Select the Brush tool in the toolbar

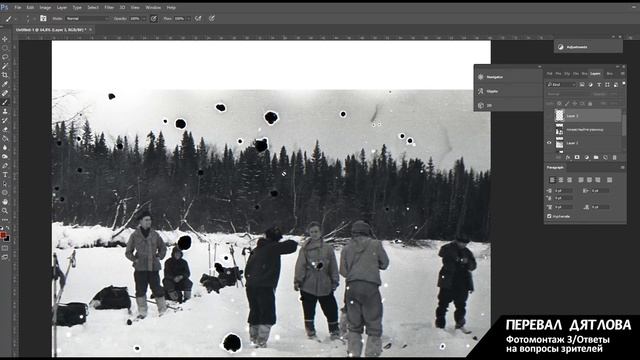tap(5, 102)
